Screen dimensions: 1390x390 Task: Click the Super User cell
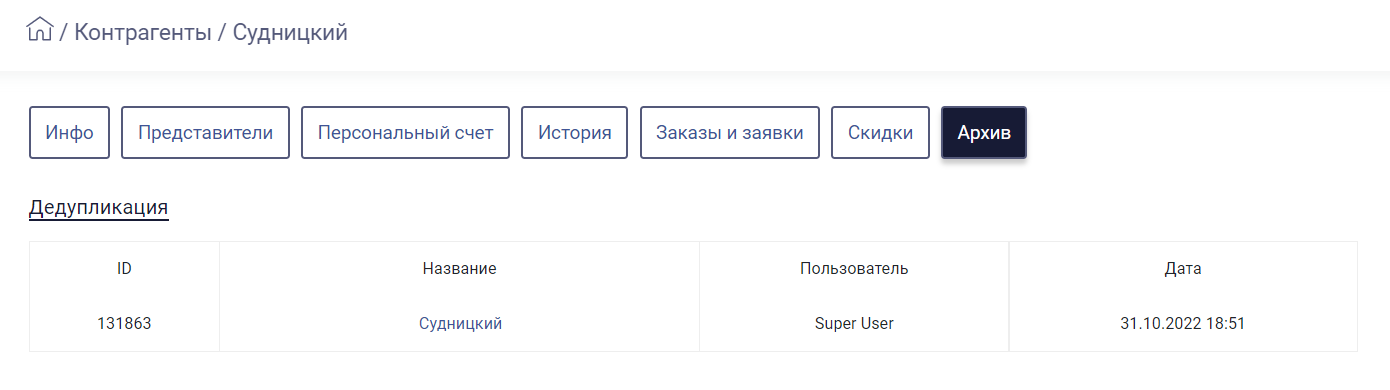tap(854, 324)
